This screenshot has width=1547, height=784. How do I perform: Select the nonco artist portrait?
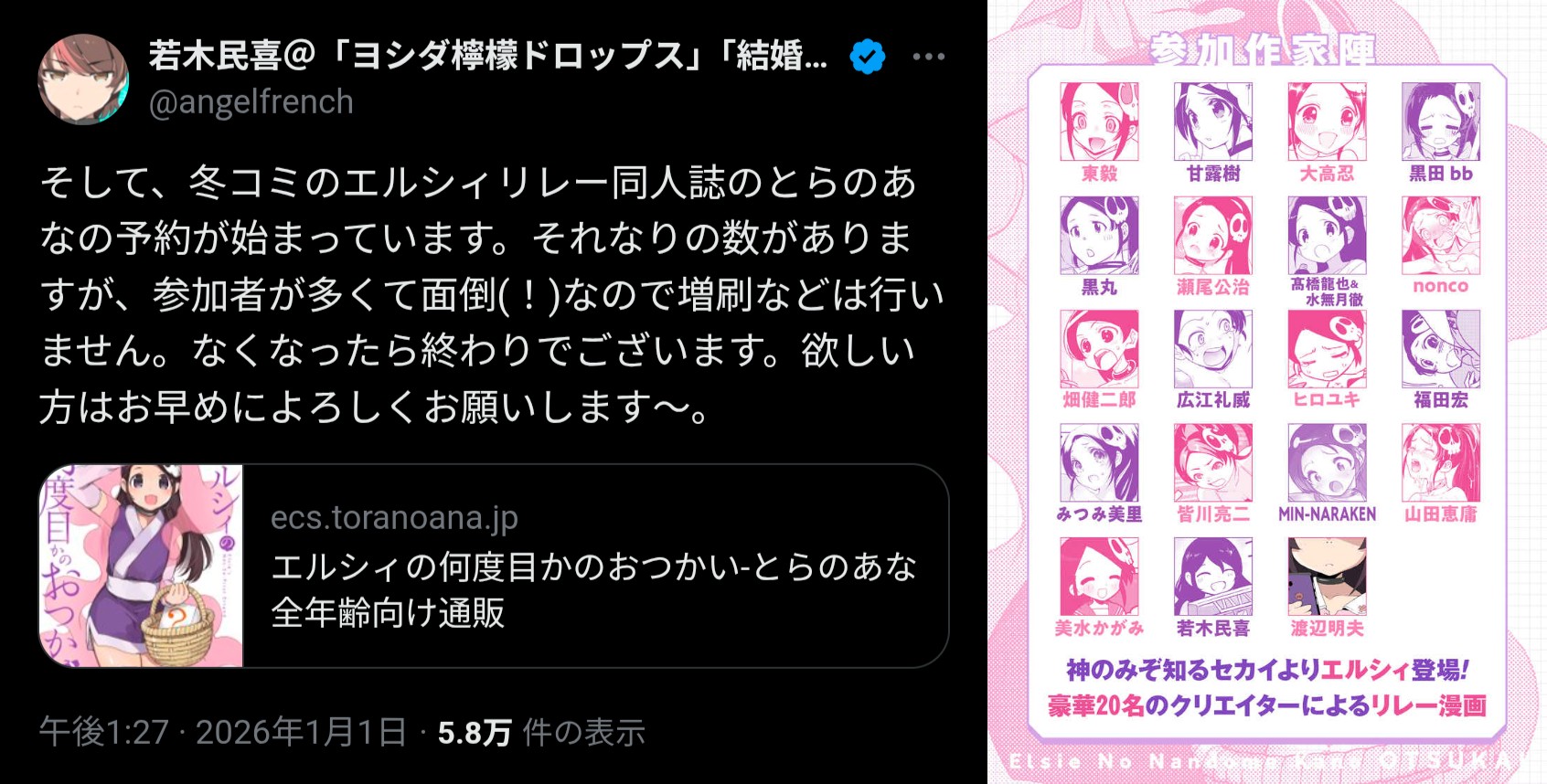tap(1441, 236)
